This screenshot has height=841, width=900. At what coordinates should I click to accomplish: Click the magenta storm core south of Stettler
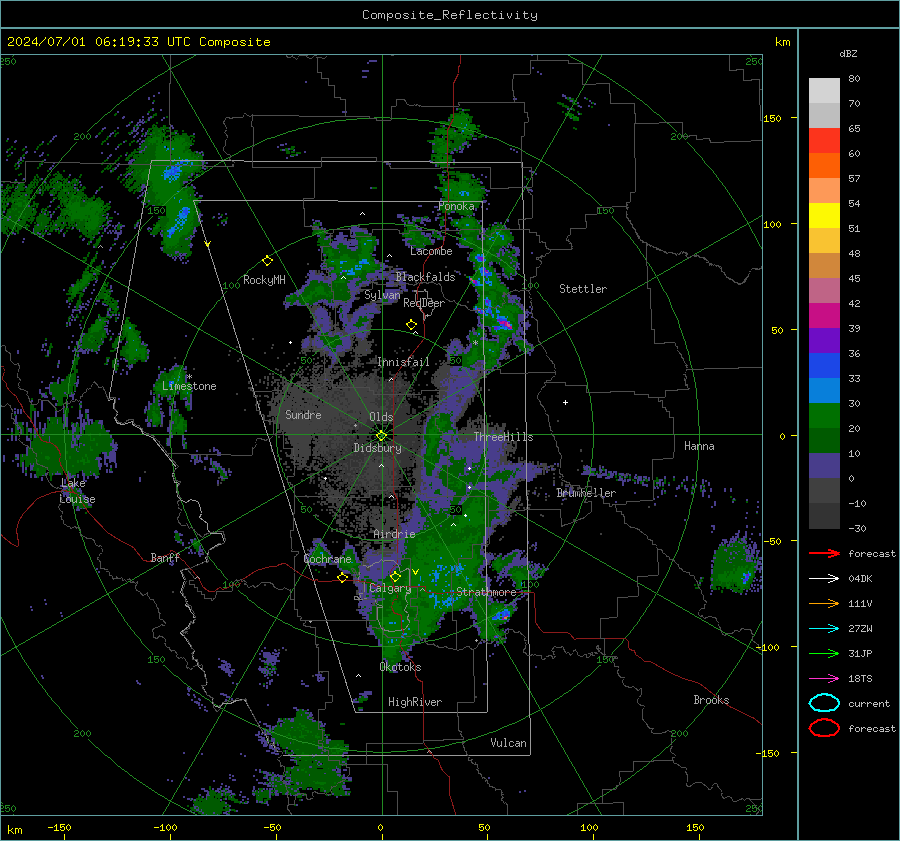503,323
